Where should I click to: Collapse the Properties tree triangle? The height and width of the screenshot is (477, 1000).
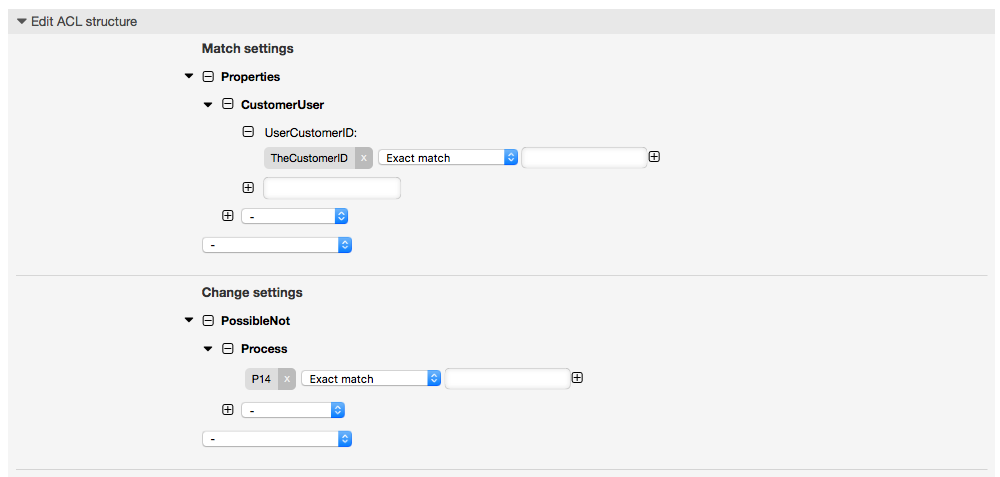click(x=189, y=76)
